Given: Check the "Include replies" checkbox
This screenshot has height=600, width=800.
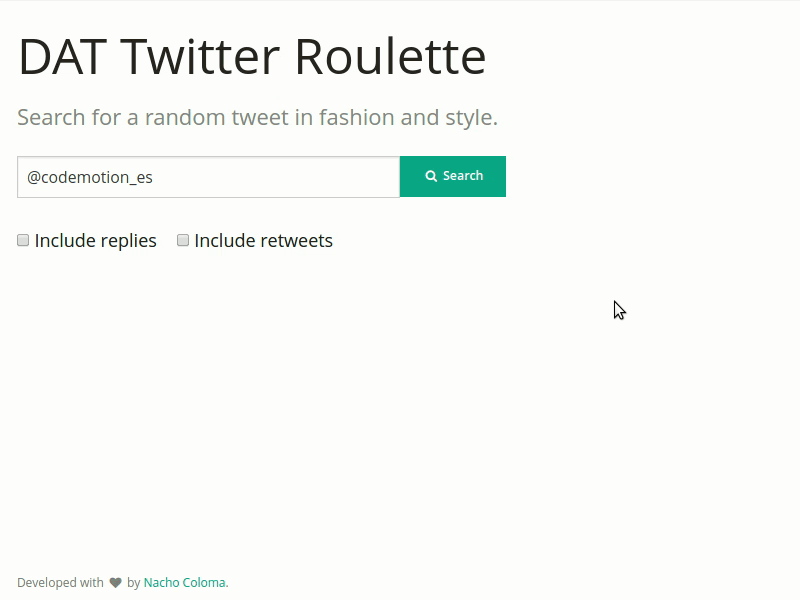Looking at the screenshot, I should 23,240.
